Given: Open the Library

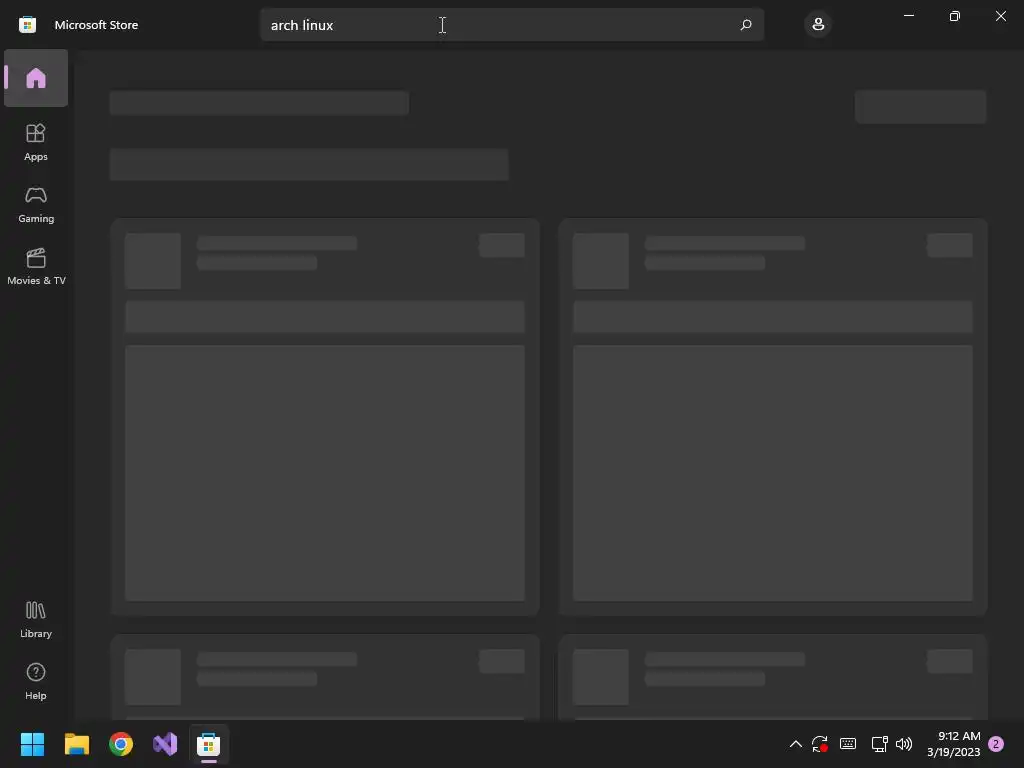Looking at the screenshot, I should [x=36, y=619].
